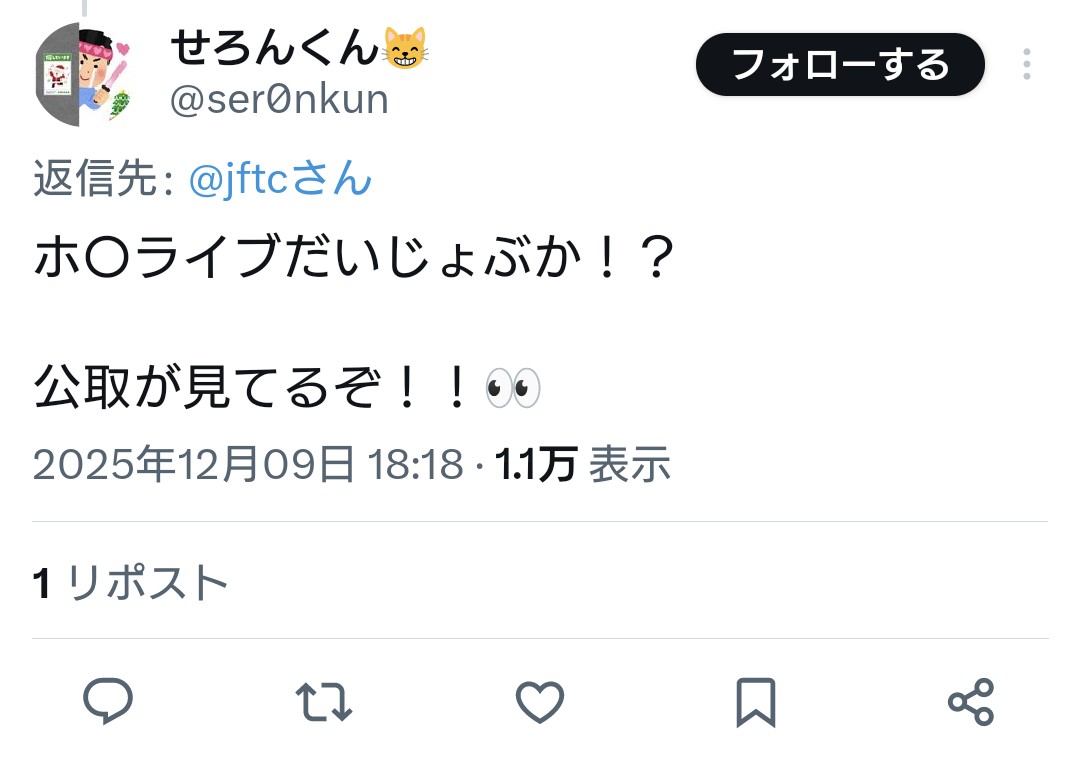Like the tweet with the heart icon
The height and width of the screenshot is (758, 1080).
pyautogui.click(x=540, y=702)
